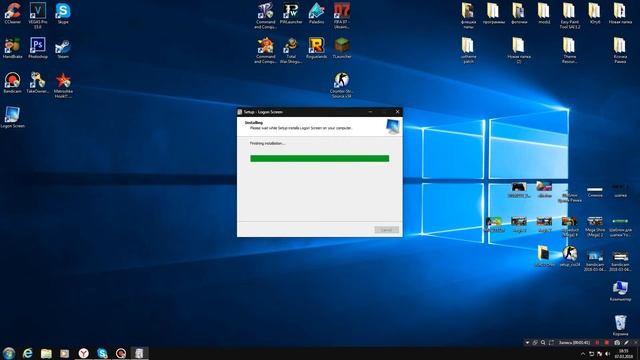Open the CCleaner desktop shortcut
Viewport: 640px width, 360px height.
tap(13, 13)
